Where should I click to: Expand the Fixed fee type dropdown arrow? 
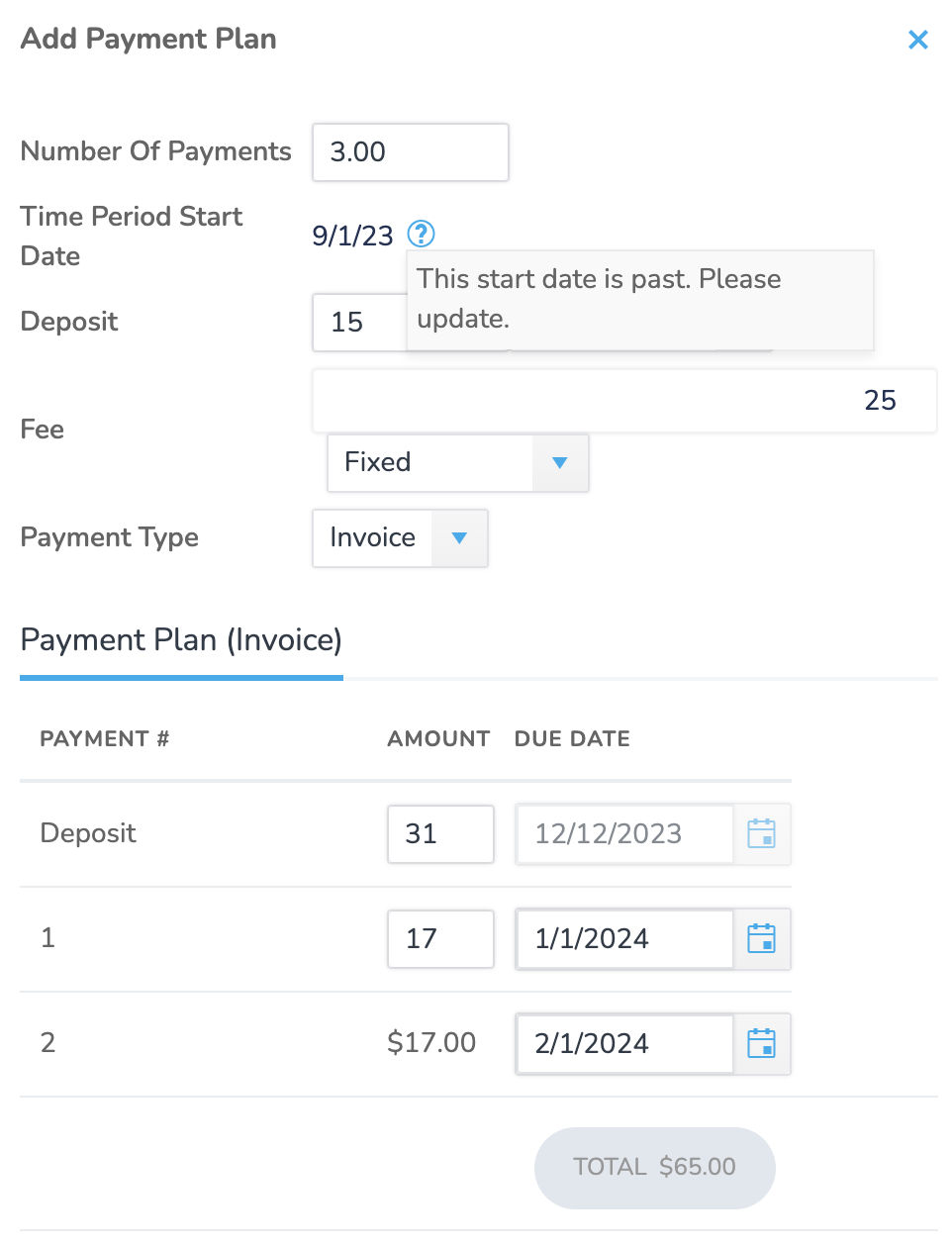click(x=560, y=462)
